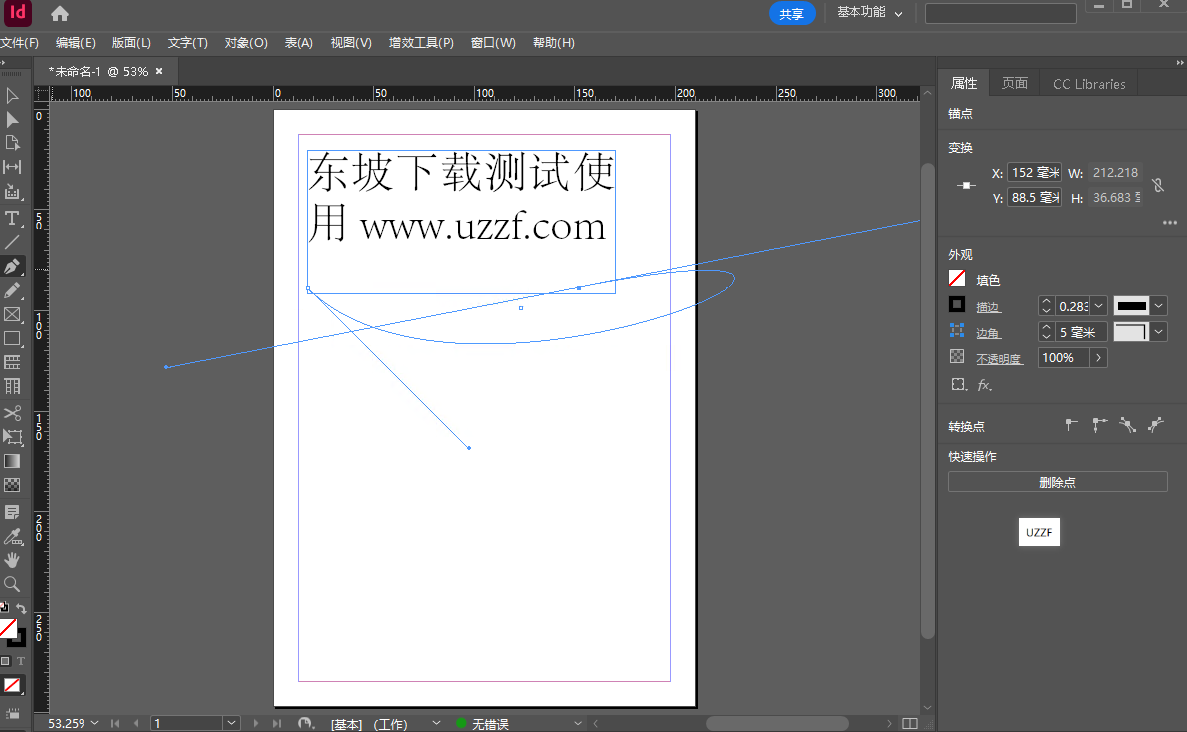1187x732 pixels.
Task: Close the 未命名-1 document tab
Action: pos(159,71)
